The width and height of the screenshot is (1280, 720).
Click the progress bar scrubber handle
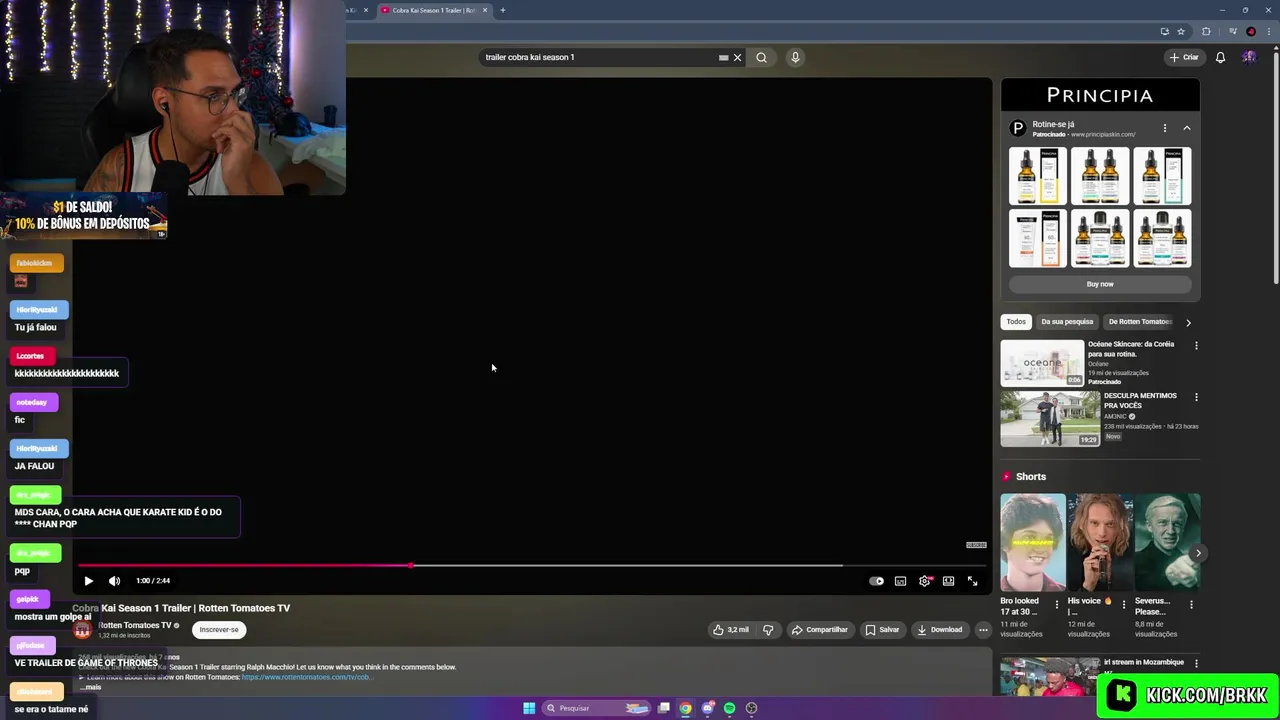(411, 566)
